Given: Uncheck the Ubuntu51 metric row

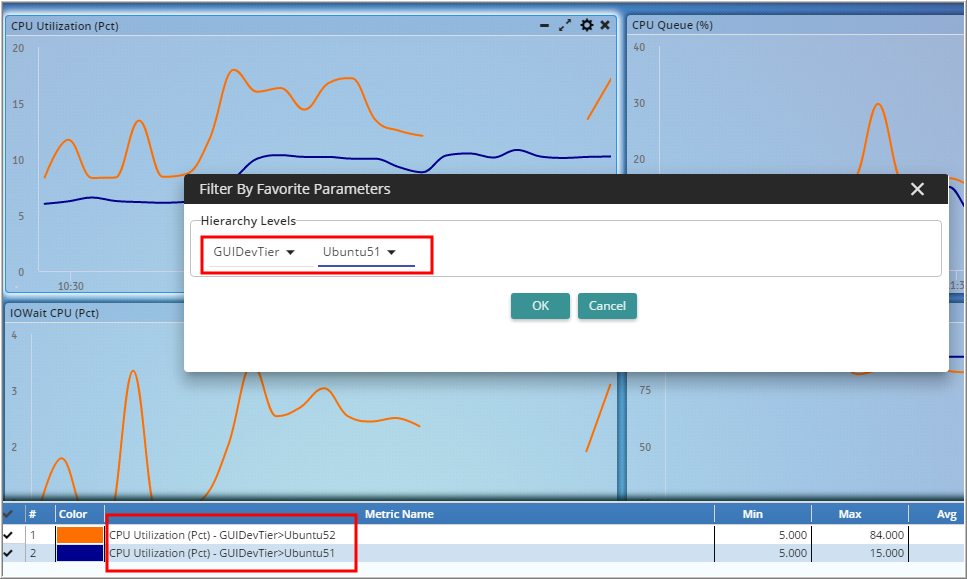Looking at the screenshot, I should pyautogui.click(x=9, y=553).
